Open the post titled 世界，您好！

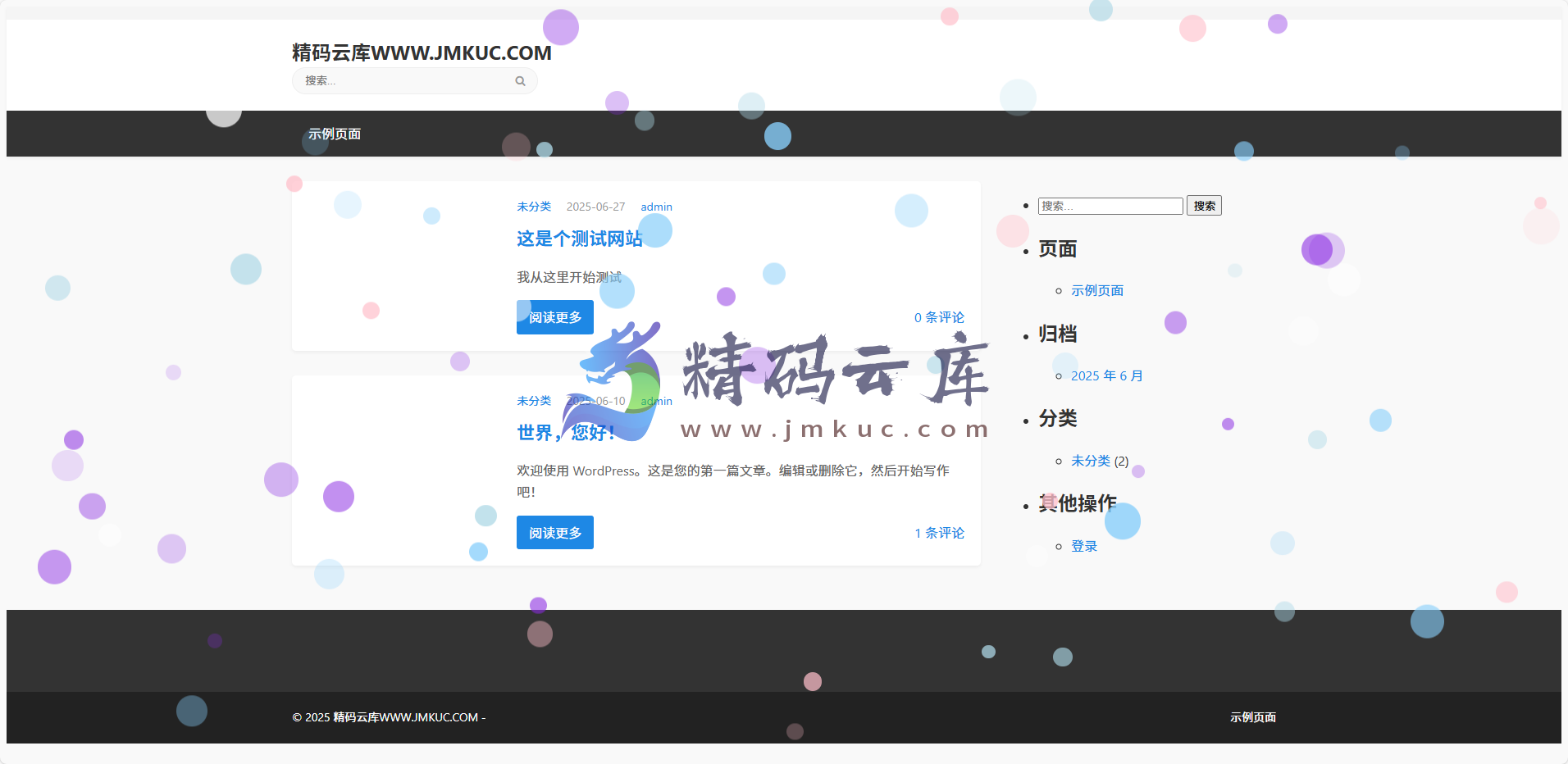566,432
